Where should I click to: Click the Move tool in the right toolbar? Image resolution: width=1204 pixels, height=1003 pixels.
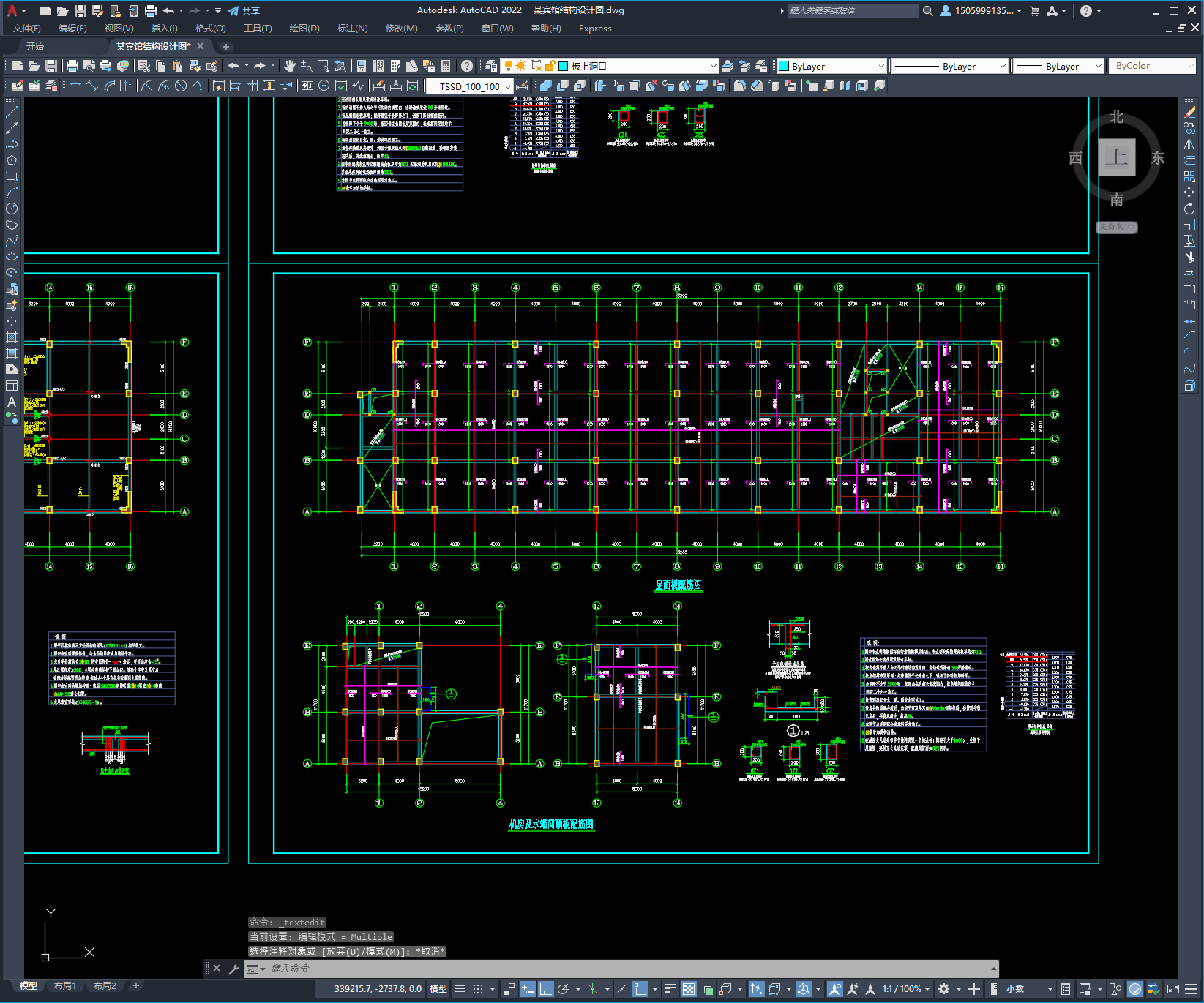pos(1189,192)
